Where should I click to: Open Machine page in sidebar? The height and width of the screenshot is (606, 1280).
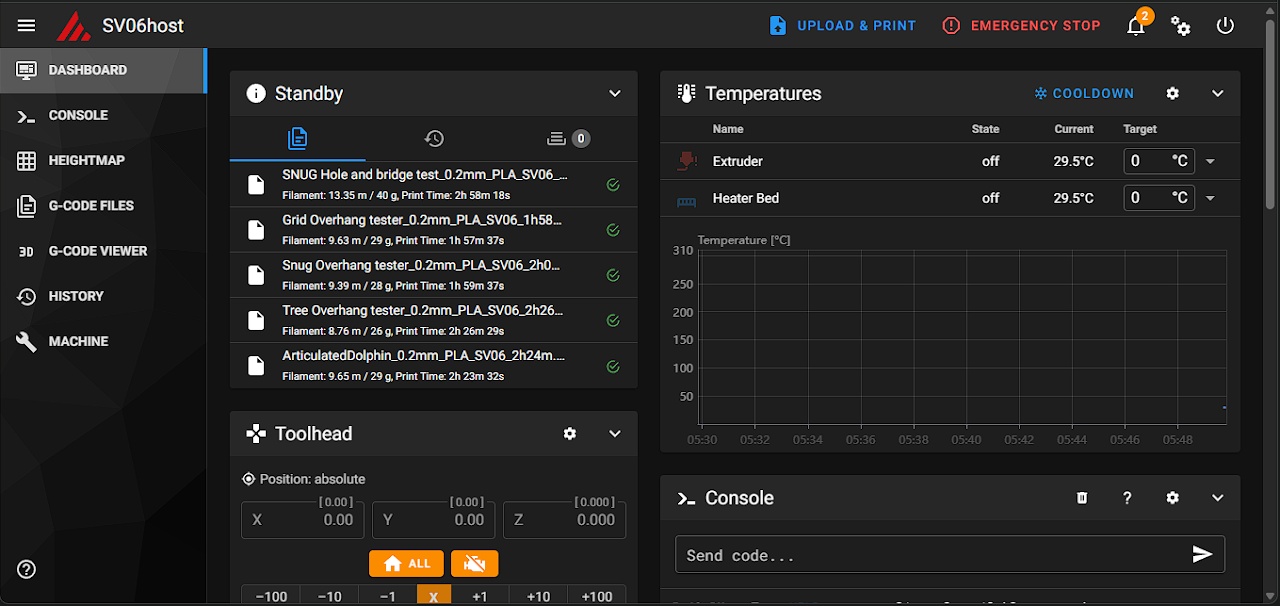point(103,341)
